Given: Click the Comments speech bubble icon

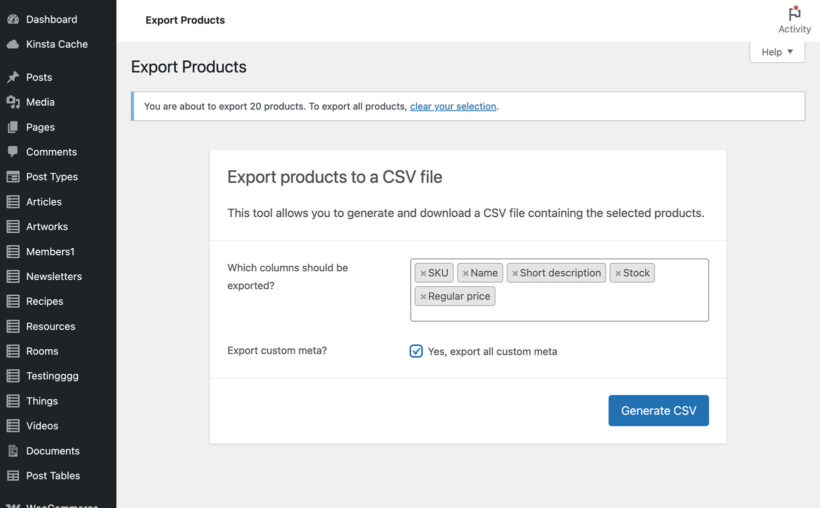Looking at the screenshot, I should [13, 152].
